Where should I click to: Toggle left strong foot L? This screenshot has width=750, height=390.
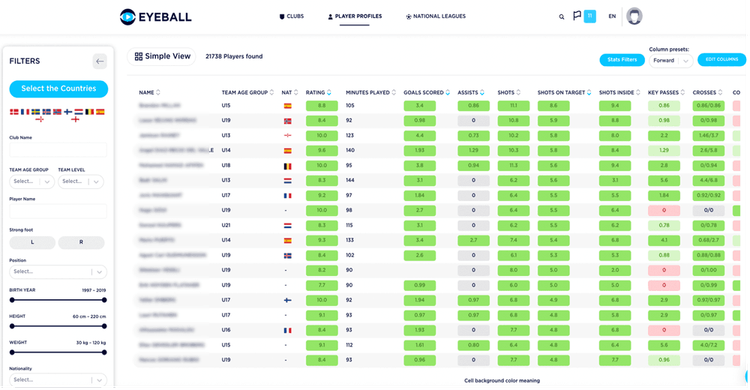[x=33, y=242]
